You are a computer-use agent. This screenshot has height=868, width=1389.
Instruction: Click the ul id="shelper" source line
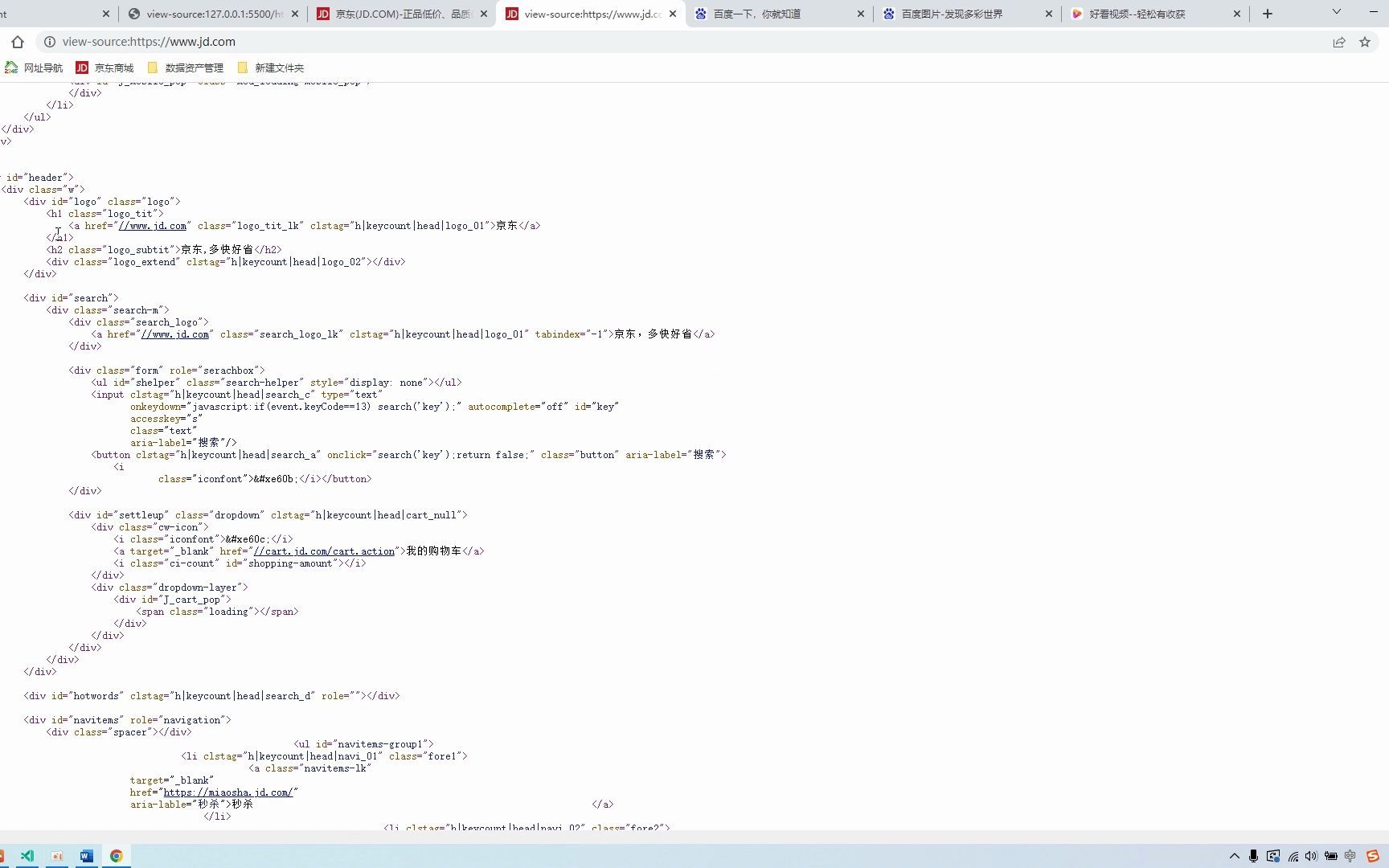tap(277, 383)
